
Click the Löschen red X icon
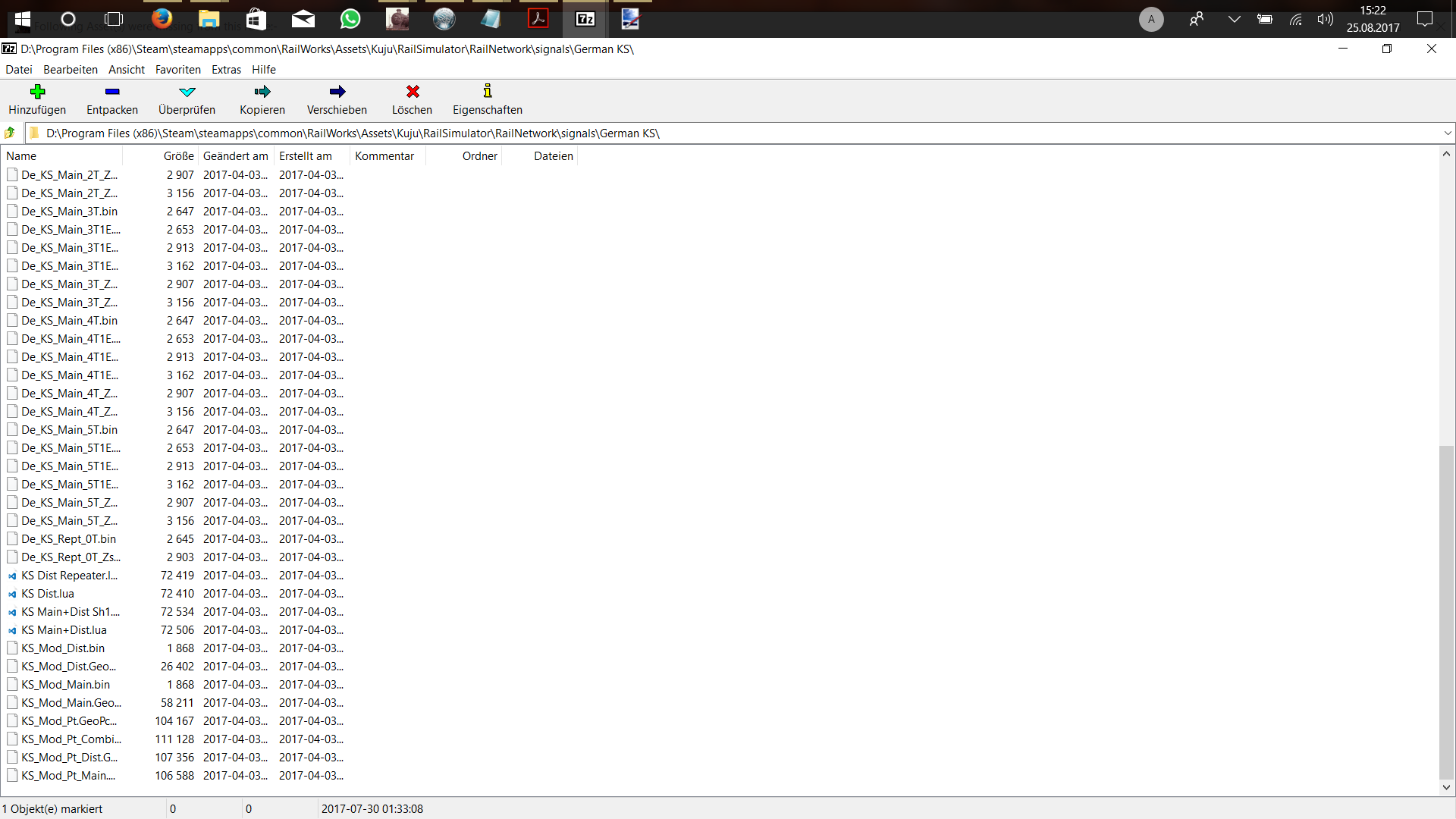(x=412, y=92)
